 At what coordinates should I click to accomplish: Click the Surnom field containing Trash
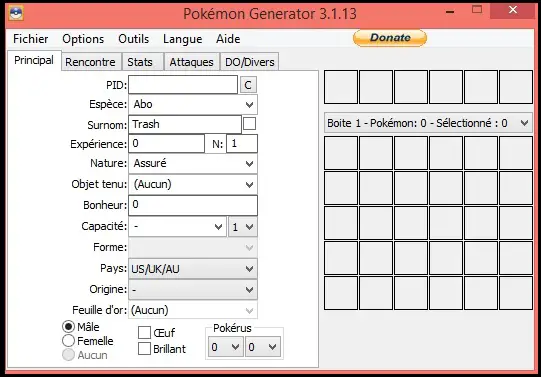click(x=185, y=124)
